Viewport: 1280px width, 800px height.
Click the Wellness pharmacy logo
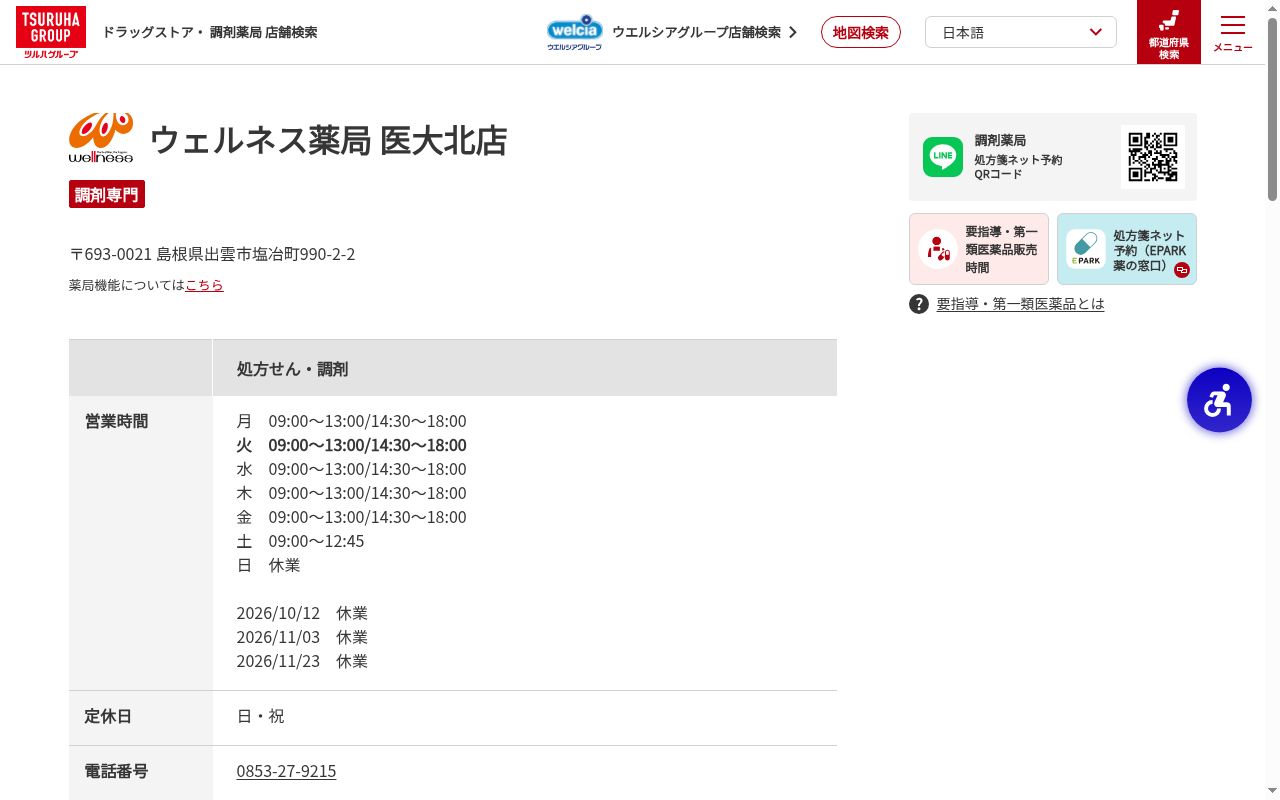tap(101, 138)
